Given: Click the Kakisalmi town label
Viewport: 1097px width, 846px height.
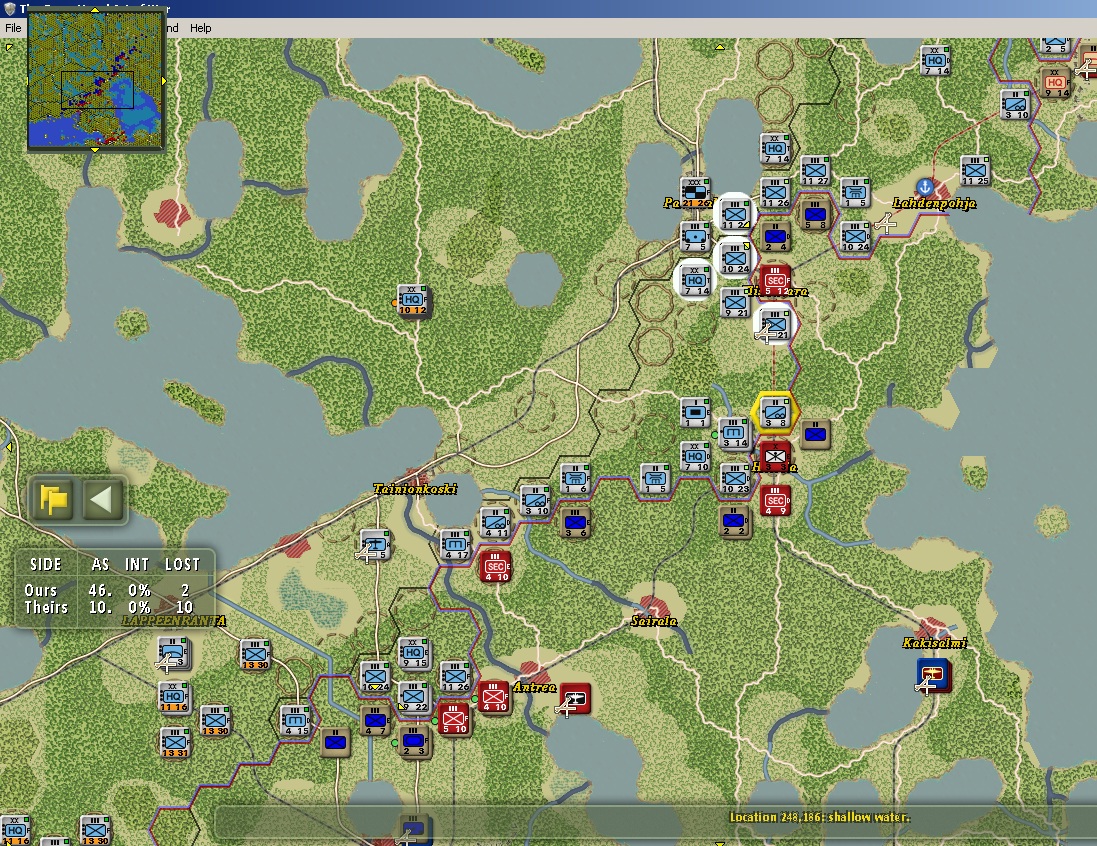Looking at the screenshot, I should (935, 642).
